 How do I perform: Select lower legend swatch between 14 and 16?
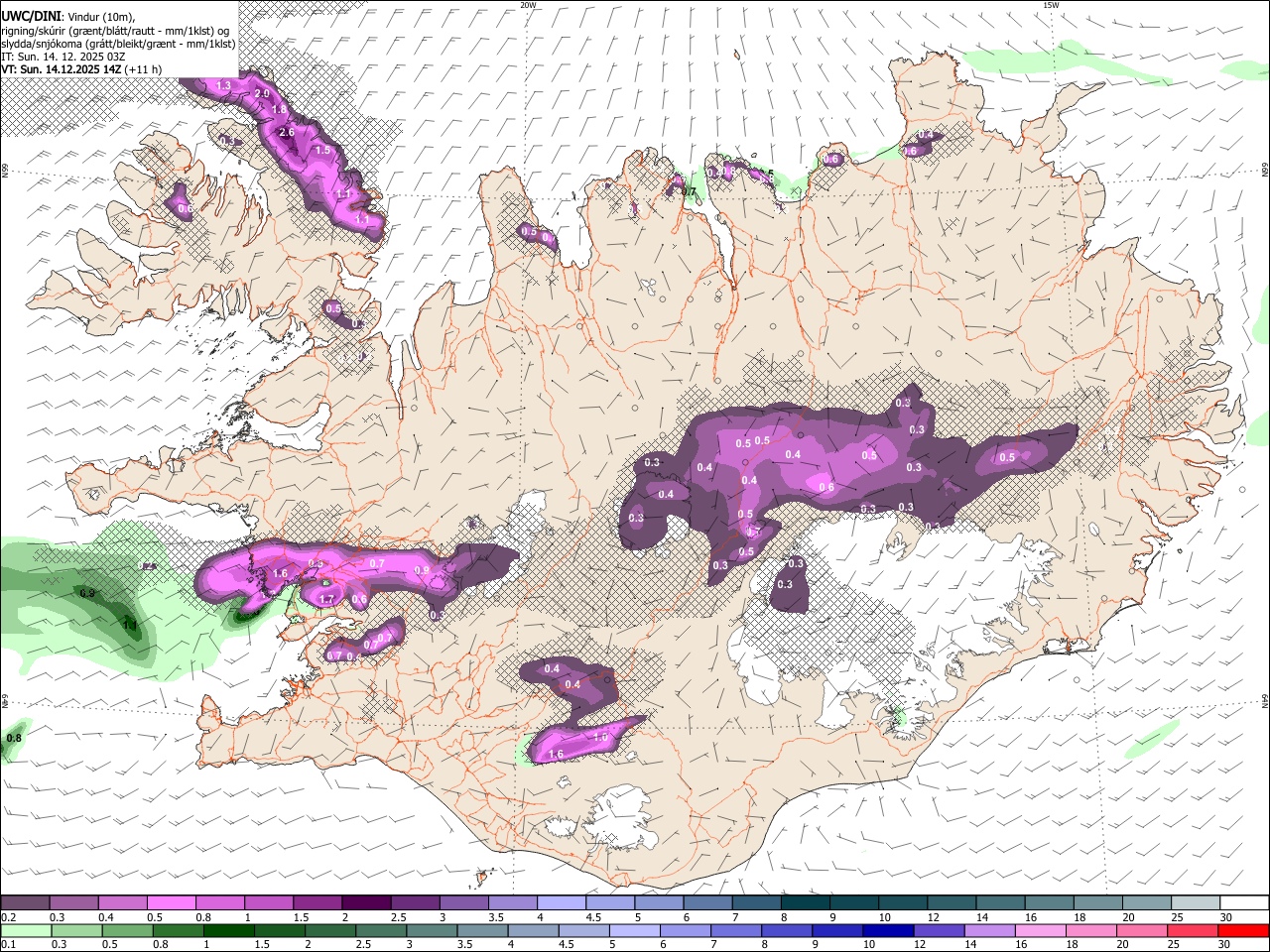tap(987, 930)
